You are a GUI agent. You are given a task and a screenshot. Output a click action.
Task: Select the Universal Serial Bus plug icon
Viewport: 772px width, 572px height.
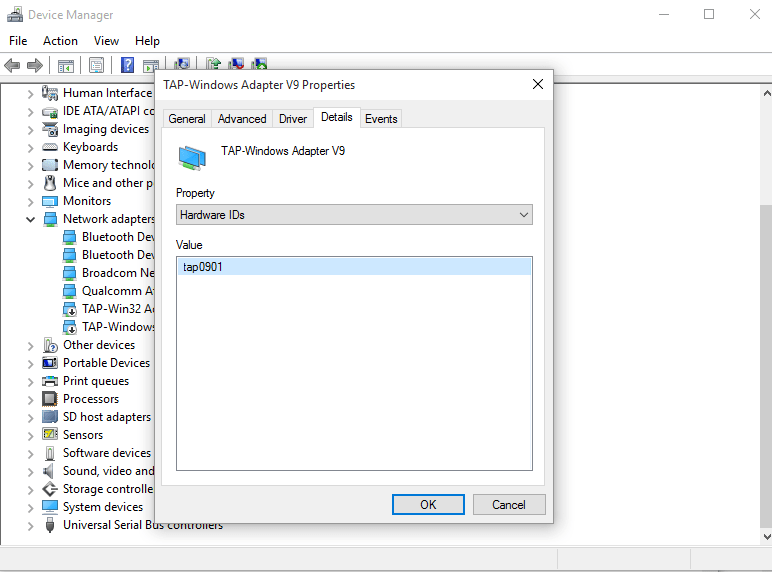(x=50, y=525)
